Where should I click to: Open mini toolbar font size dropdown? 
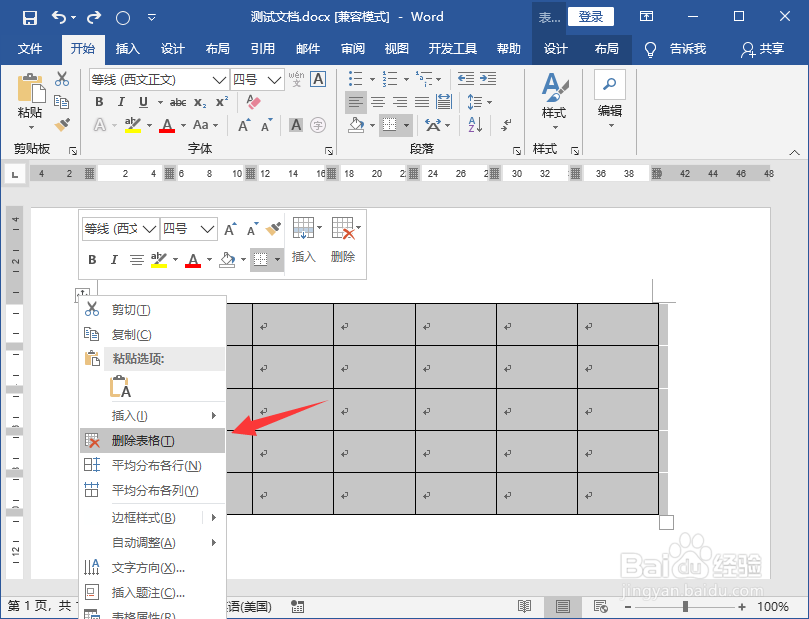click(x=207, y=229)
